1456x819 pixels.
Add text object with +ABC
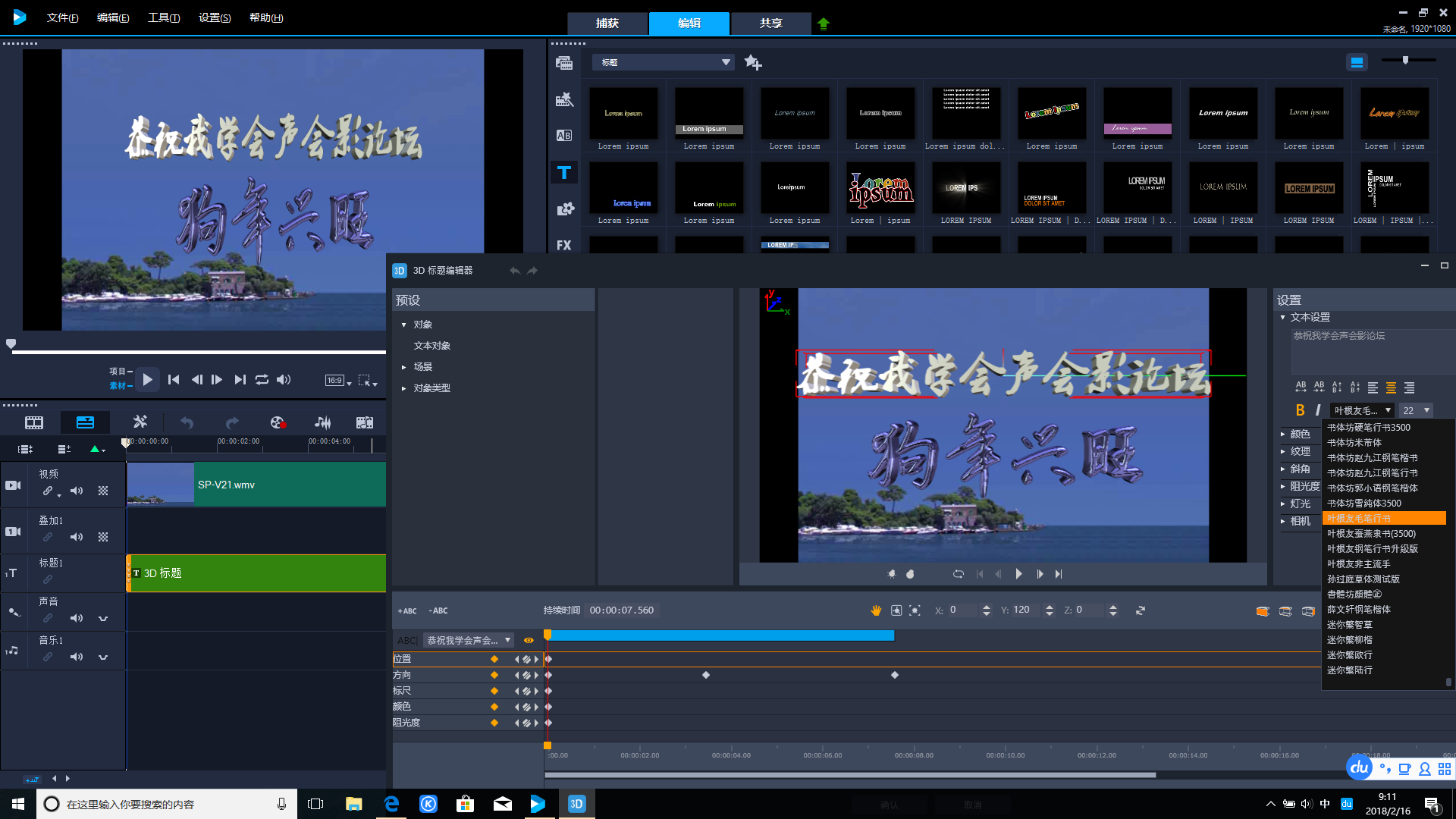[x=407, y=610]
